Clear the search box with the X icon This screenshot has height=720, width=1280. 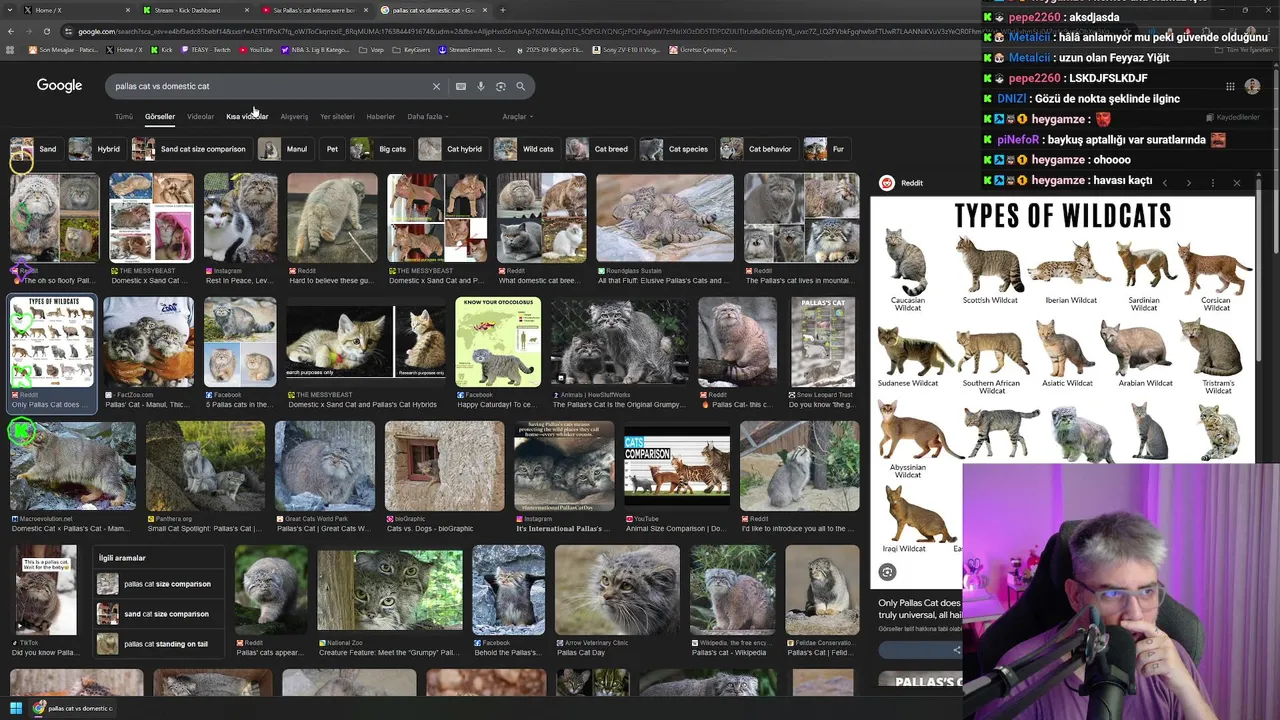click(436, 86)
